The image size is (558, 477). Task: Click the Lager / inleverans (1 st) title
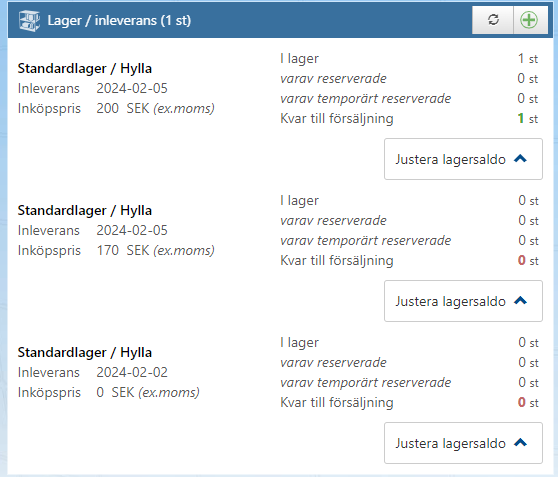point(119,20)
